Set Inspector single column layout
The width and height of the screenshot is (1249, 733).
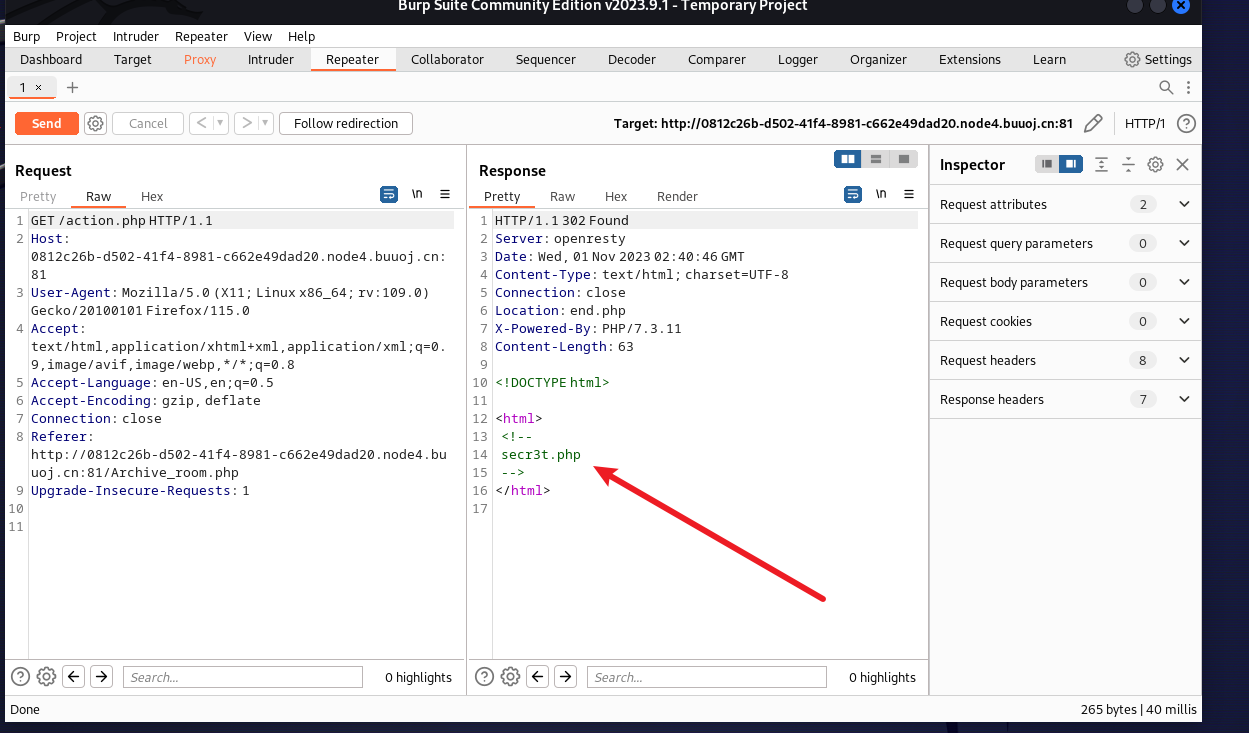1047,164
